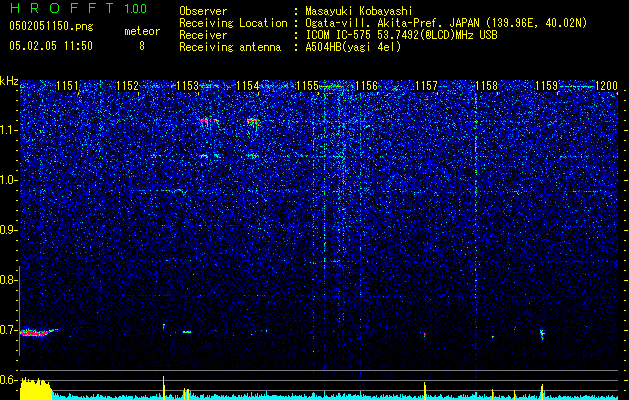Select the file name 0502051150.png
The width and height of the screenshot is (629, 400).
click(x=51, y=27)
